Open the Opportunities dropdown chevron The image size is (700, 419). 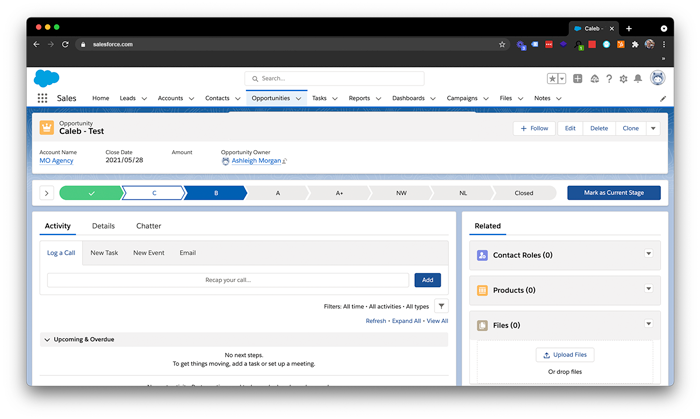299,99
